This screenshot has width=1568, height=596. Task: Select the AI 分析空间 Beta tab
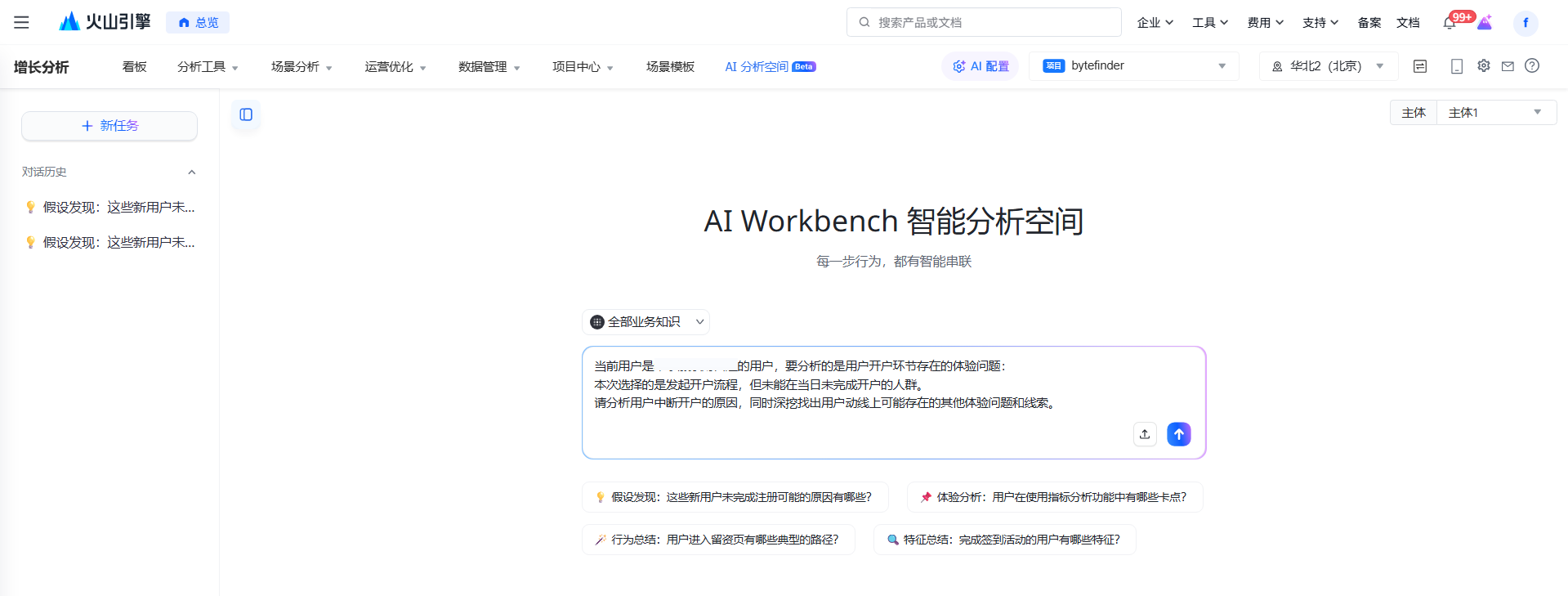pos(771,67)
